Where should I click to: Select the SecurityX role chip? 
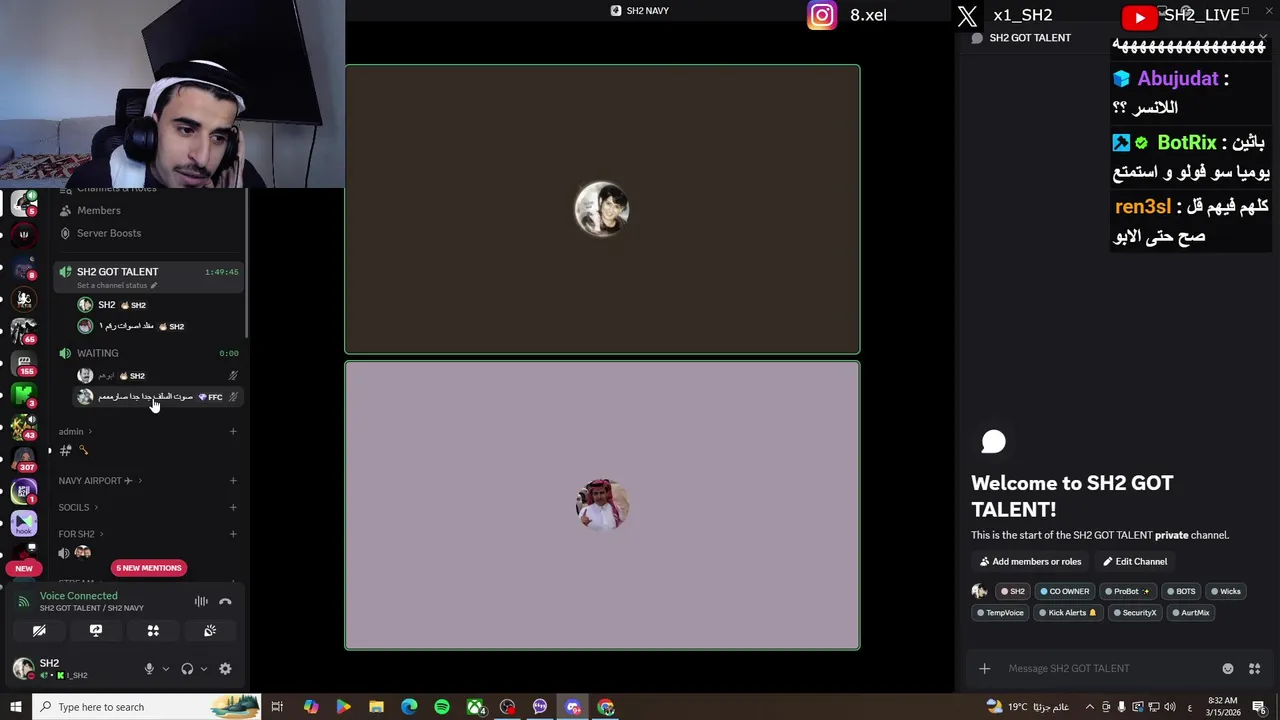click(x=1134, y=613)
